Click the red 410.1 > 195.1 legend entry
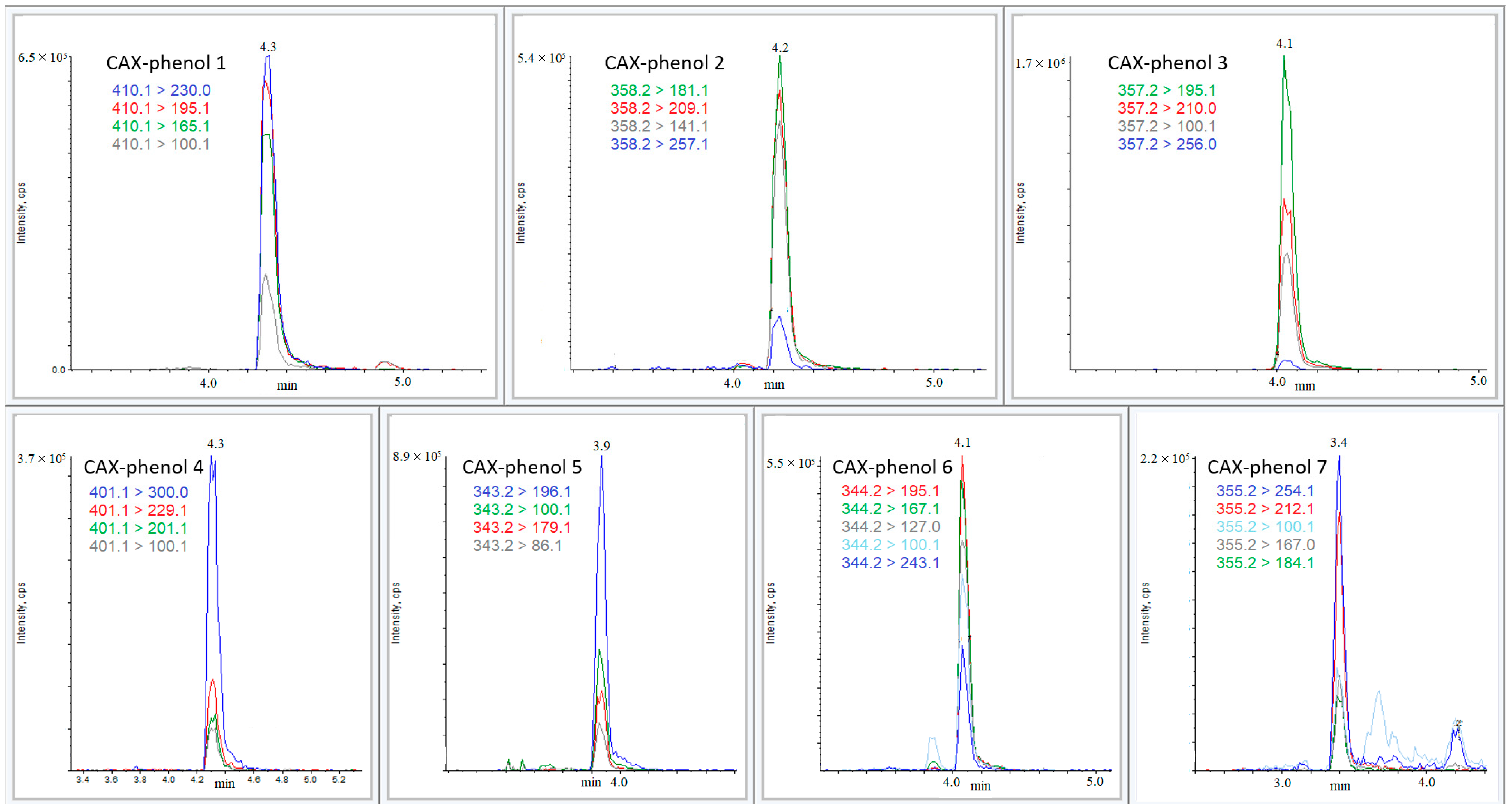 (x=161, y=109)
